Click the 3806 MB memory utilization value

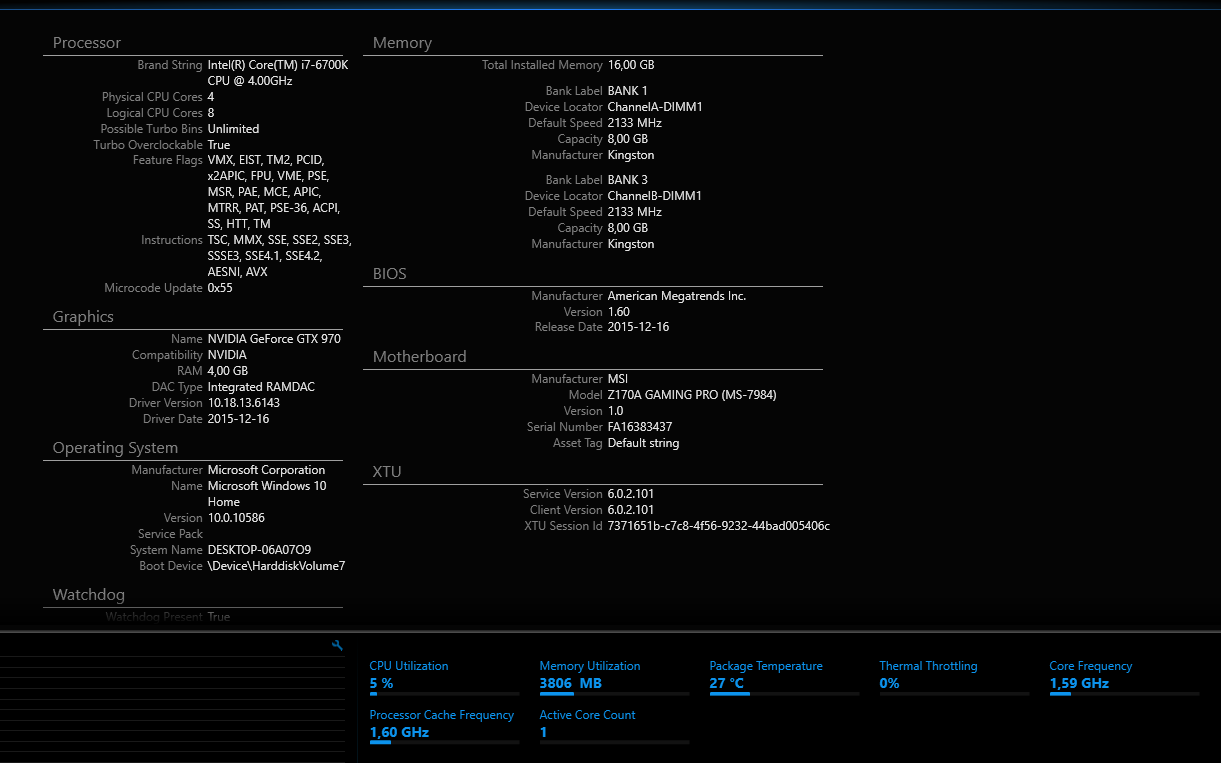point(570,684)
